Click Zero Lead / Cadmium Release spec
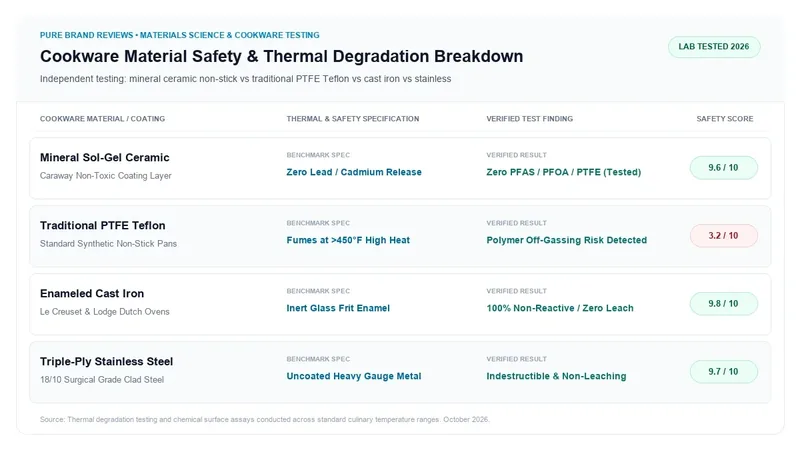Image resolution: width=800 pixels, height=450 pixels. (354, 172)
